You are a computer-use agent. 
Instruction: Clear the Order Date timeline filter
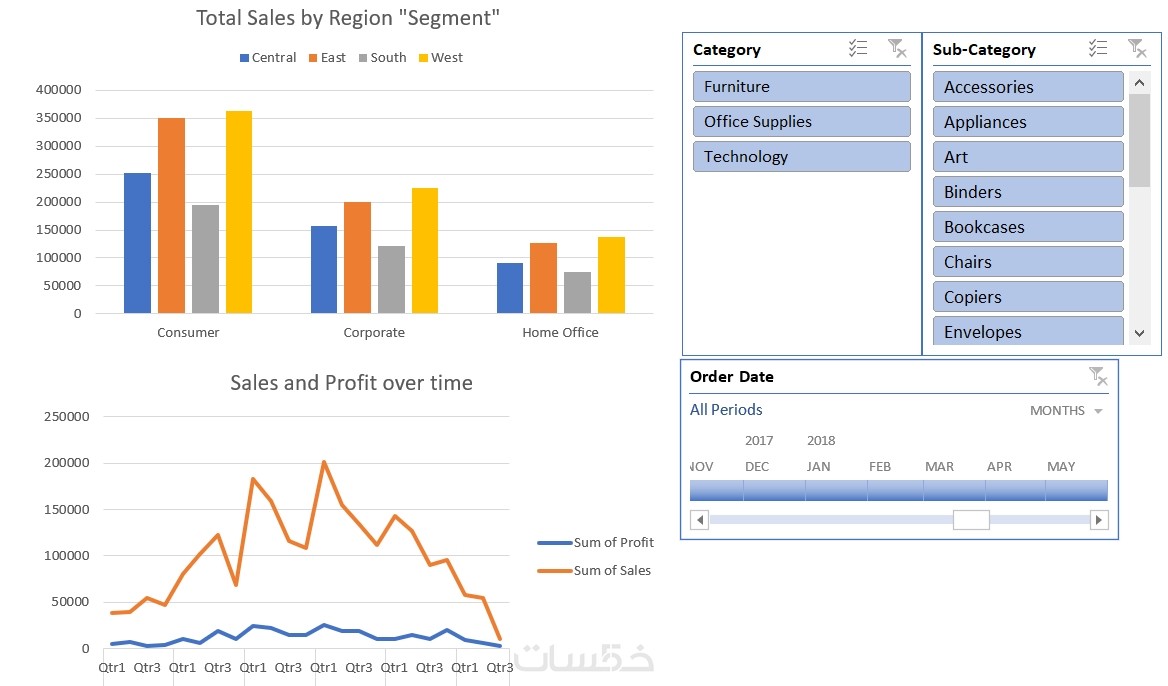click(x=1097, y=376)
